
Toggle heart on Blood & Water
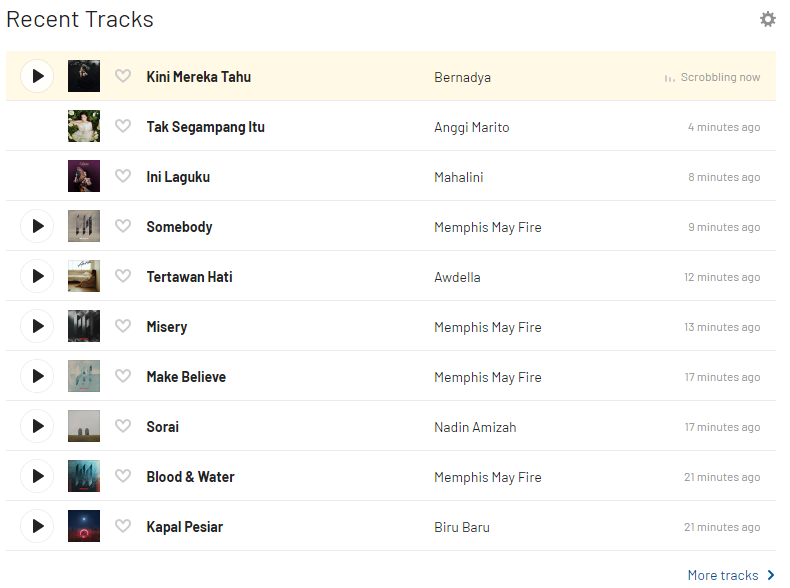123,476
